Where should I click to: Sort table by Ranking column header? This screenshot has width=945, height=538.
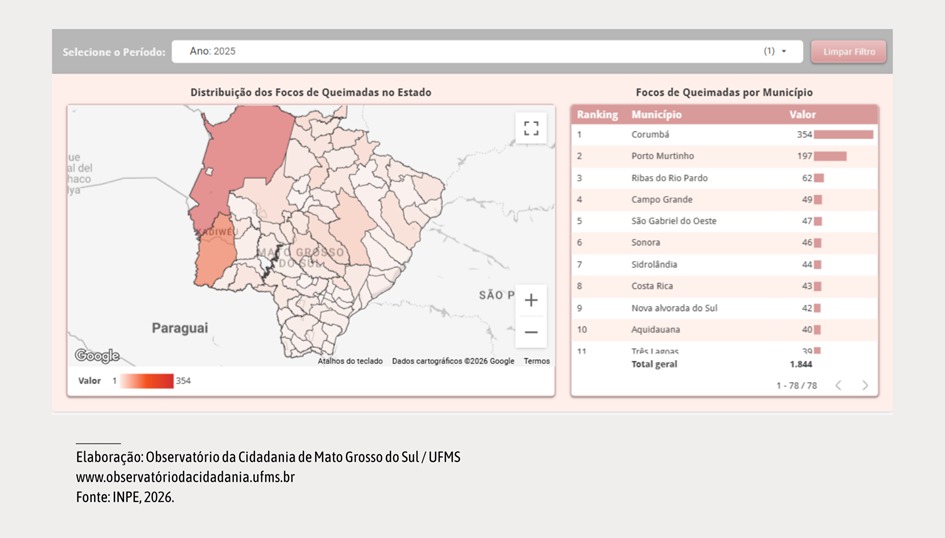click(597, 114)
